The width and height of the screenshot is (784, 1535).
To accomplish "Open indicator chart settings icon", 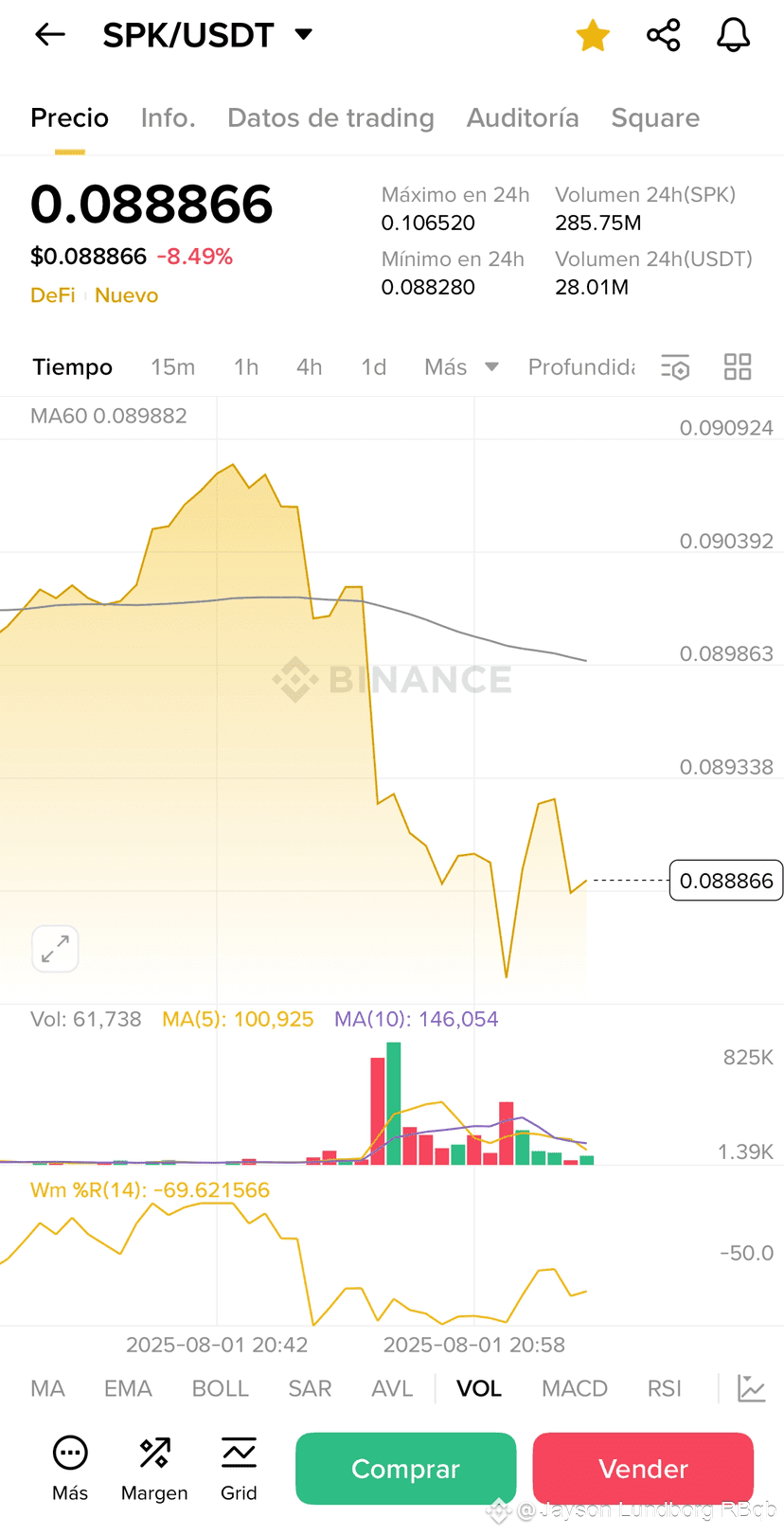I will point(751,1388).
